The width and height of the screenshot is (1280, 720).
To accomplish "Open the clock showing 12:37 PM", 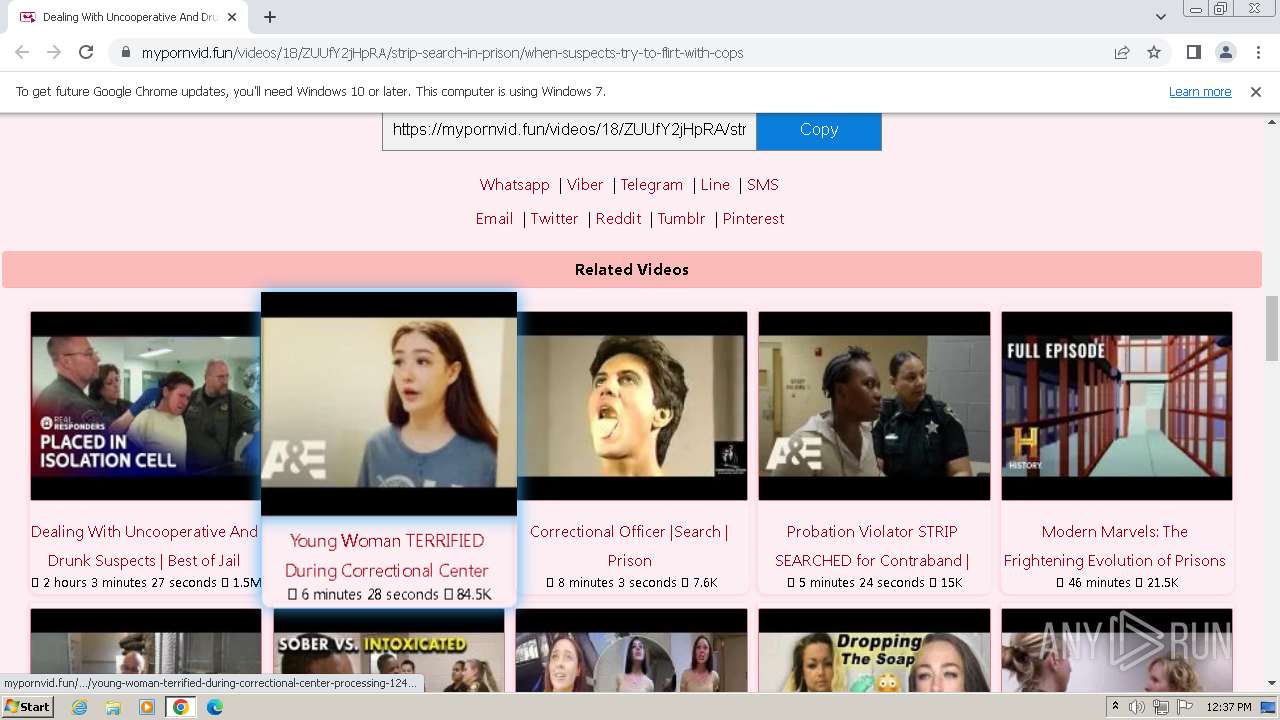I will 1229,707.
